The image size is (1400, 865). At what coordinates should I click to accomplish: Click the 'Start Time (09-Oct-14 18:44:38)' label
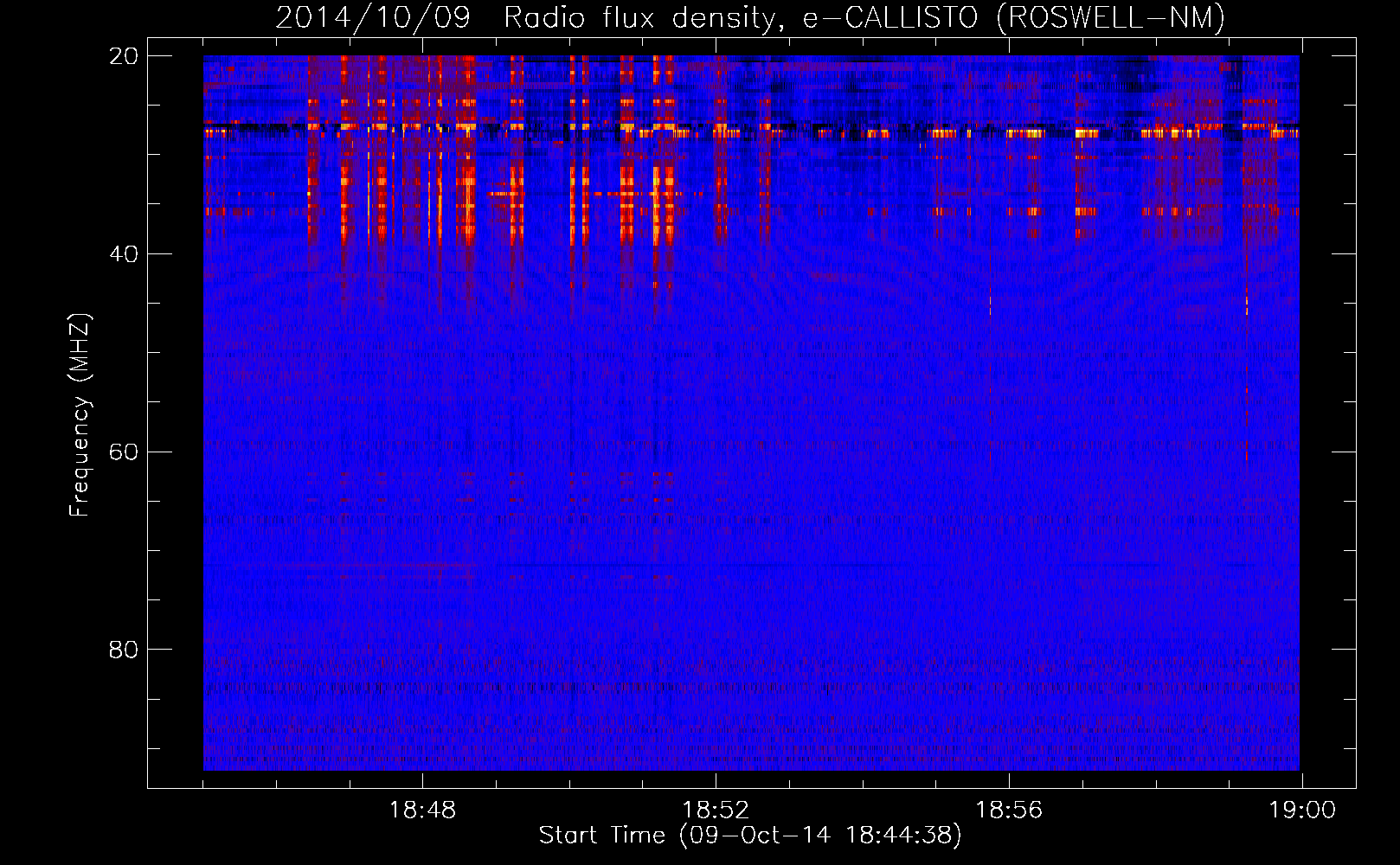tap(750, 836)
